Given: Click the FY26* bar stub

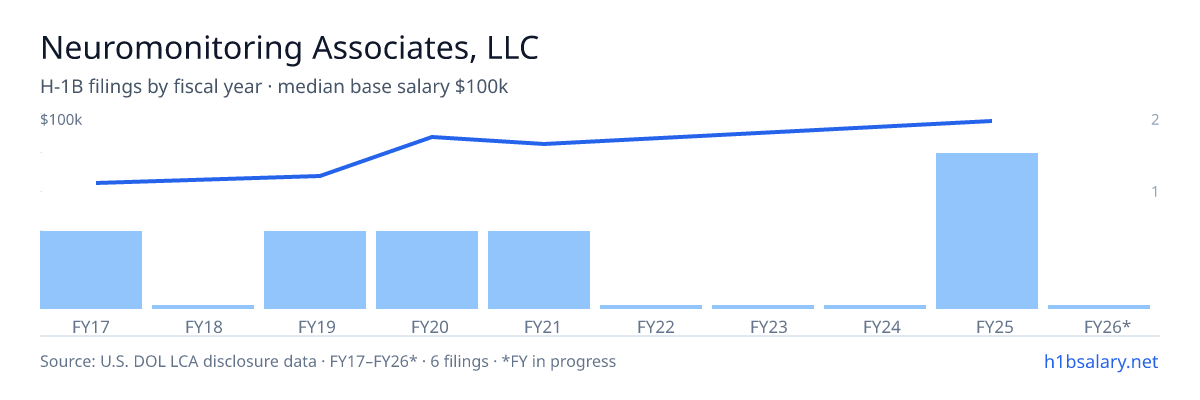Looking at the screenshot, I should click(x=1099, y=307).
